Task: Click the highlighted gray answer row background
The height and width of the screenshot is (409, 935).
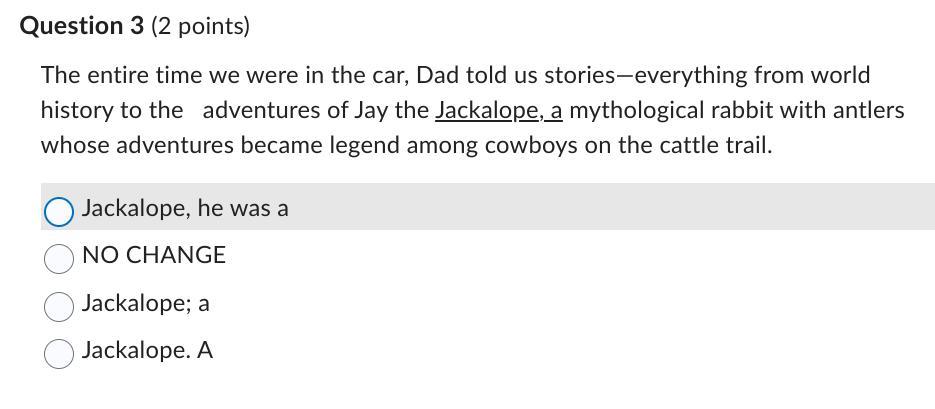Action: tap(488, 207)
